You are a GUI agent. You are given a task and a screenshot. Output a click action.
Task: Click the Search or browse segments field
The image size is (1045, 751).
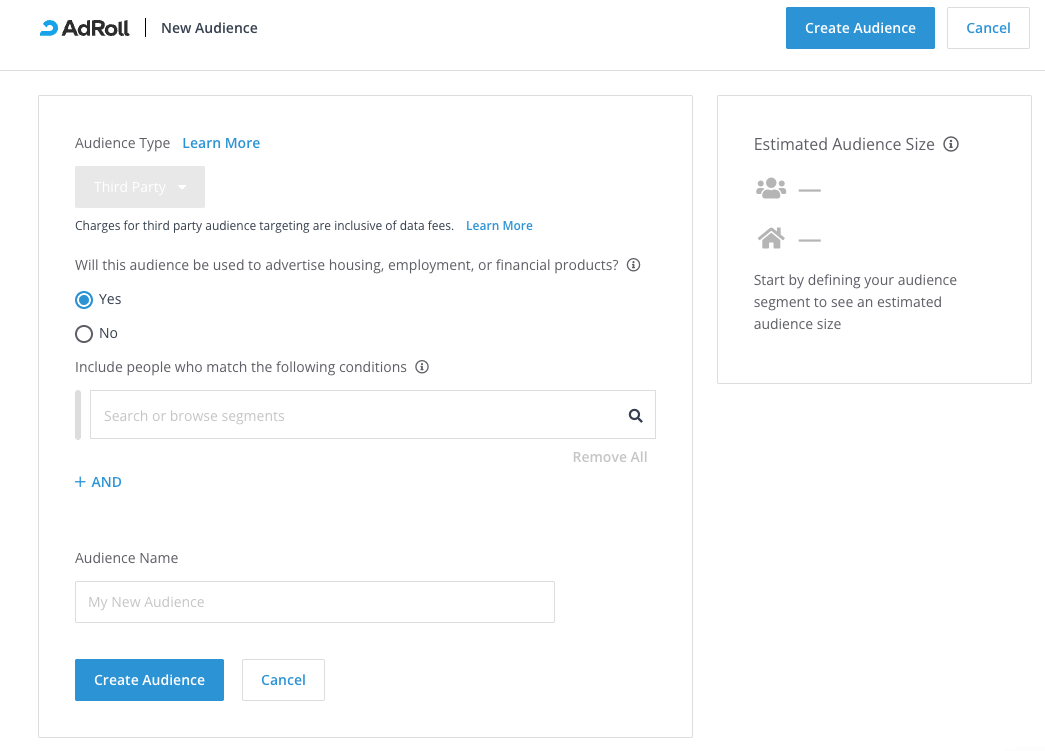[x=355, y=415]
